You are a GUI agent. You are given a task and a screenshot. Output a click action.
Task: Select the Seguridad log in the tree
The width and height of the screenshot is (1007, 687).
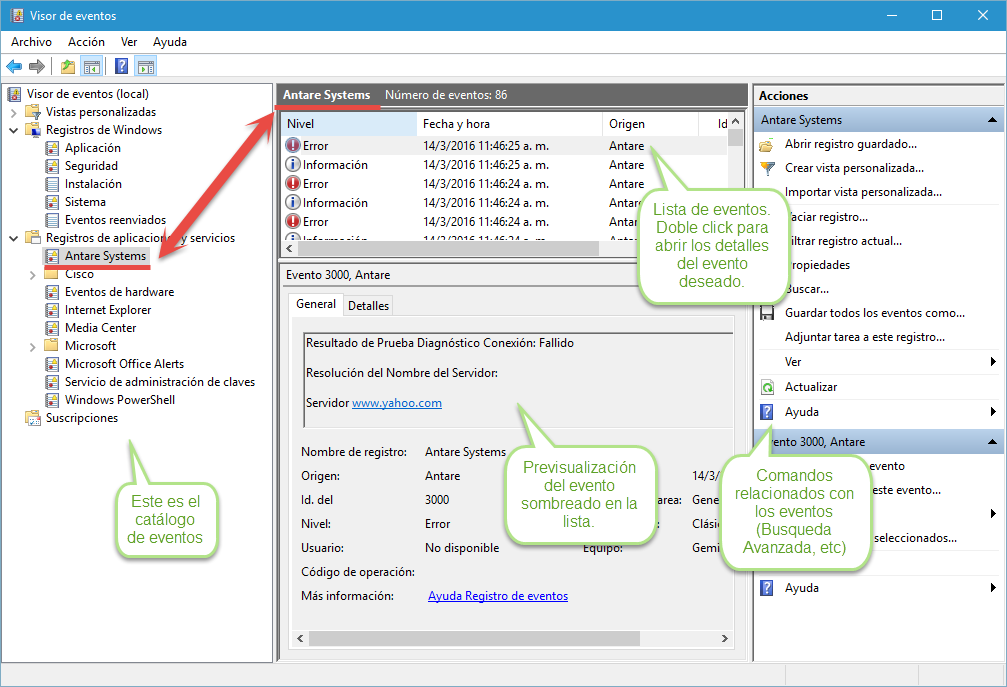click(91, 166)
